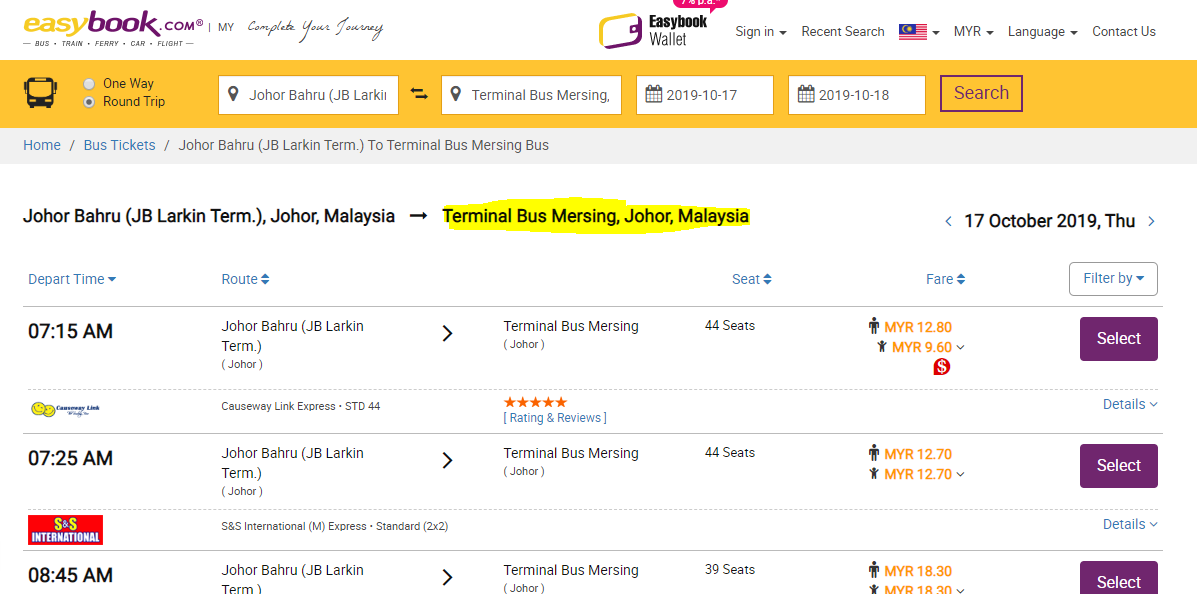Click the swap origin and destination arrows icon
This screenshot has height=594, width=1197.
[419, 94]
